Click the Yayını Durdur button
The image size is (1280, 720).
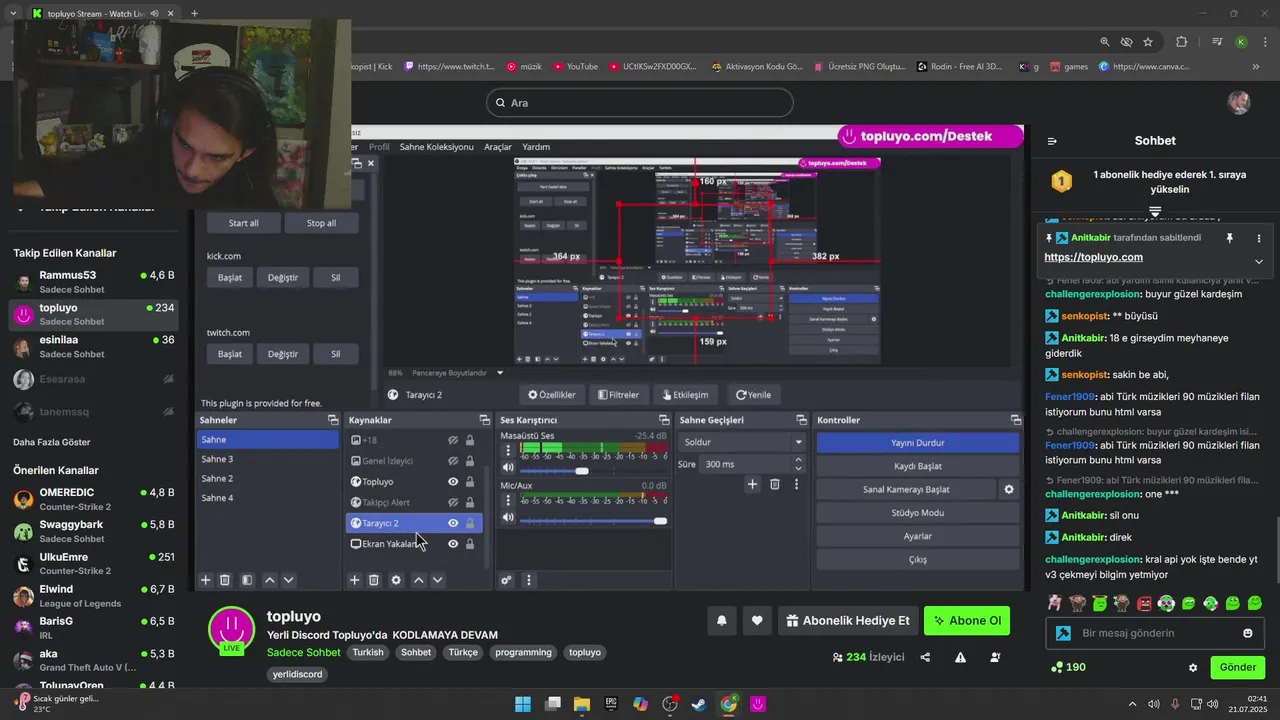[x=918, y=443]
